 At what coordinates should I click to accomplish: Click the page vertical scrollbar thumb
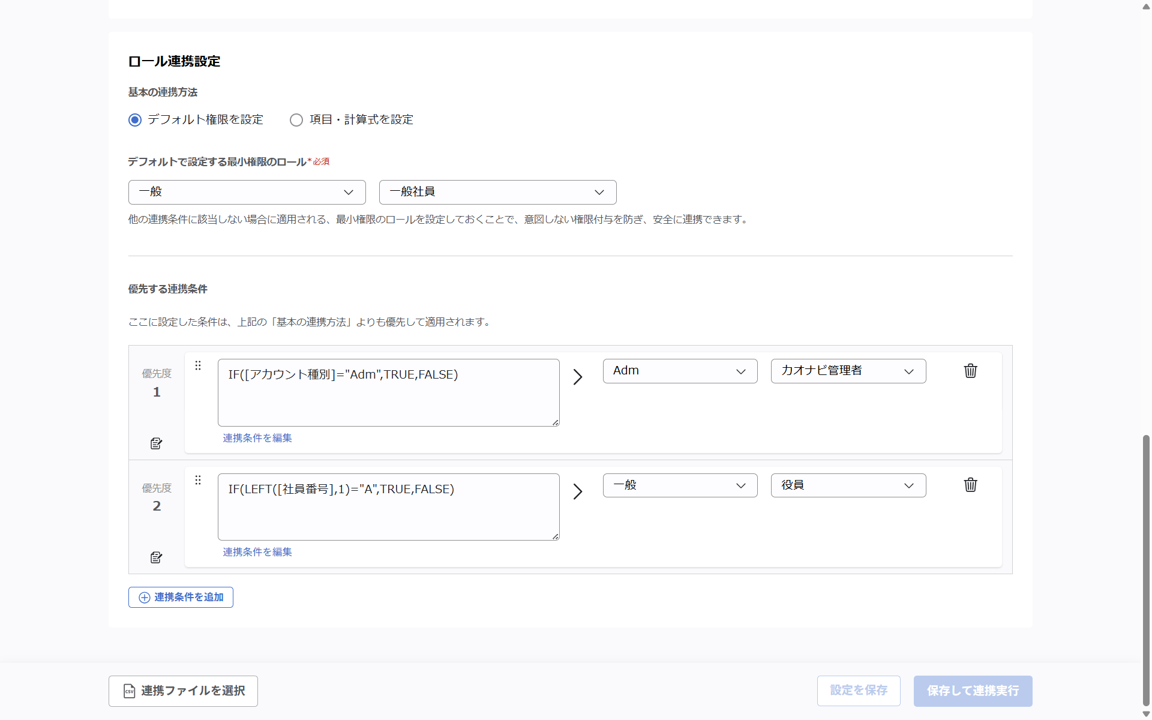1145,572
